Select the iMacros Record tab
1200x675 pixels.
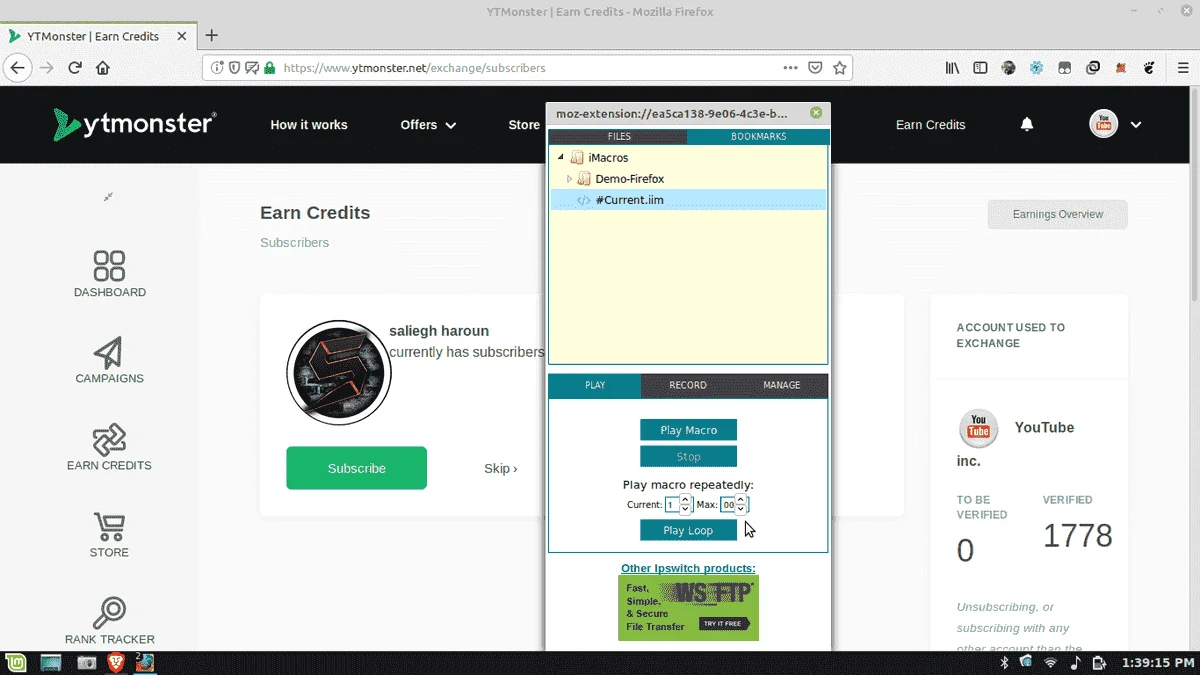688,385
